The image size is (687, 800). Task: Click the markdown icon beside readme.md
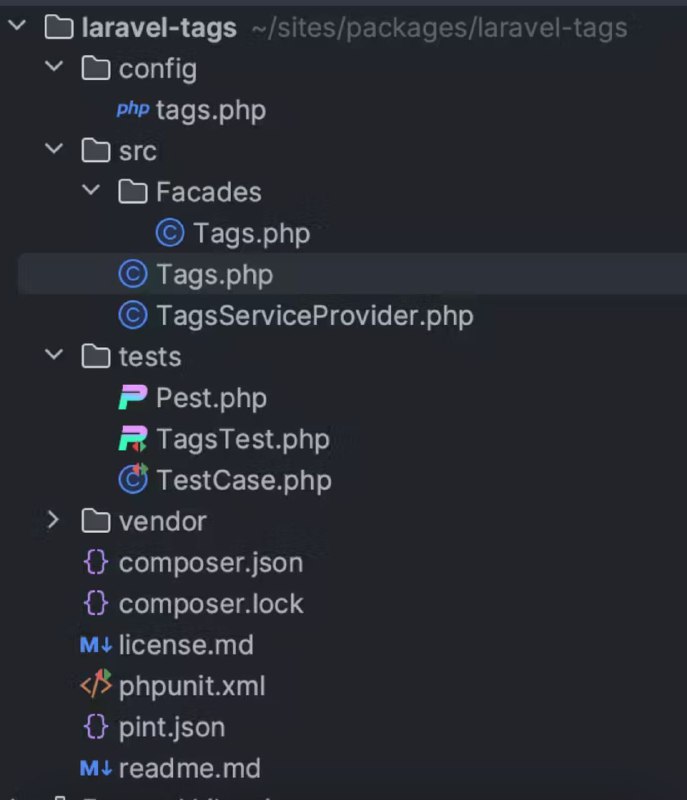(x=96, y=768)
